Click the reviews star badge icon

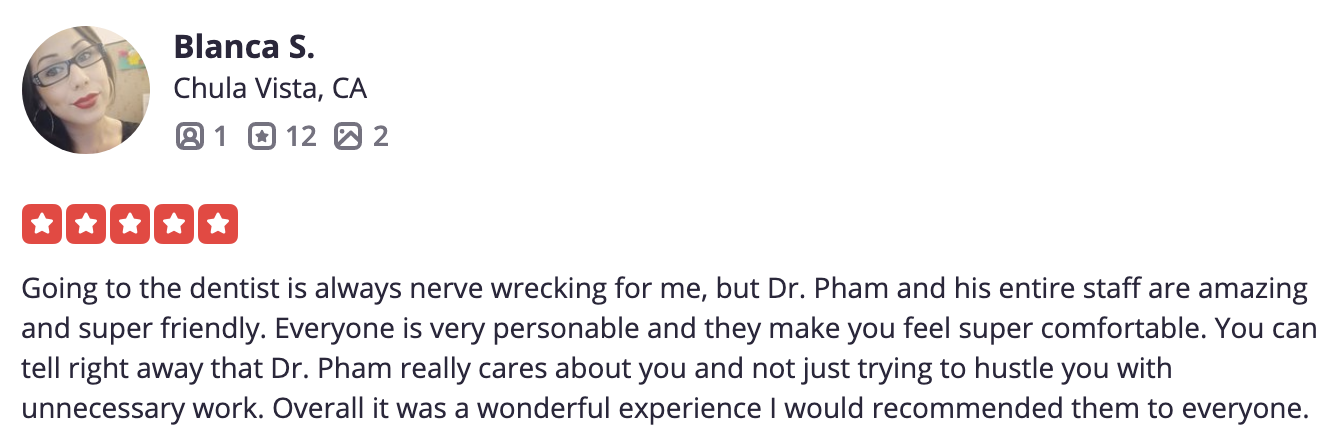261,135
